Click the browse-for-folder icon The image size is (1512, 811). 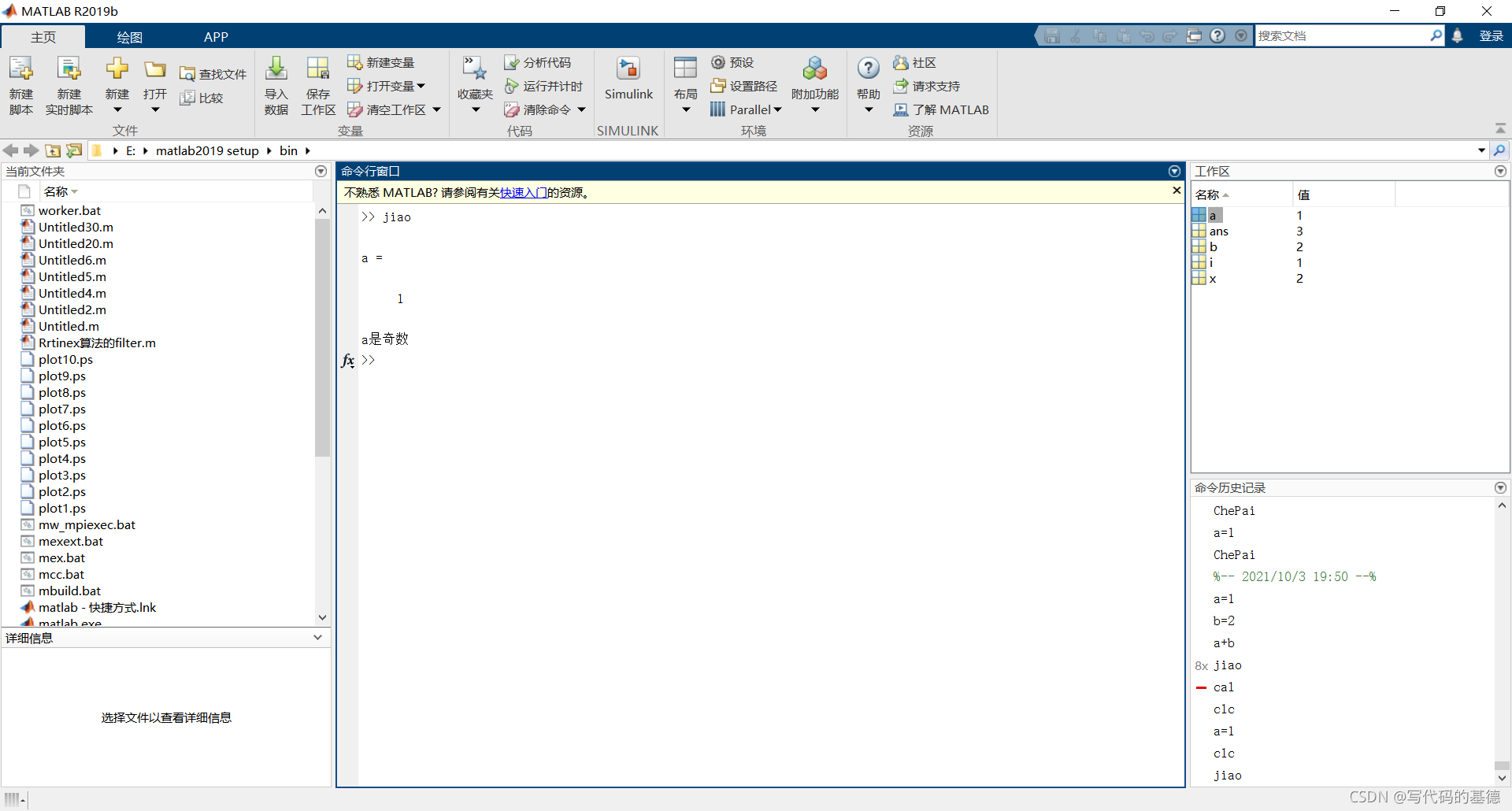pos(74,150)
